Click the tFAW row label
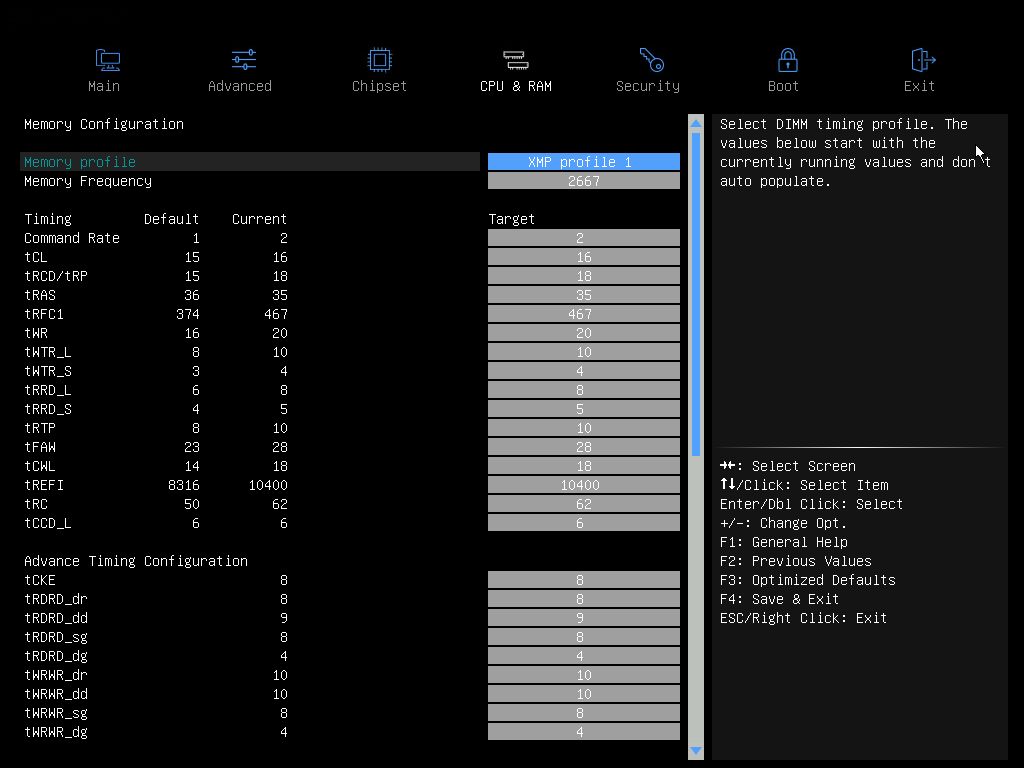Image resolution: width=1024 pixels, height=768 pixels. (40, 447)
